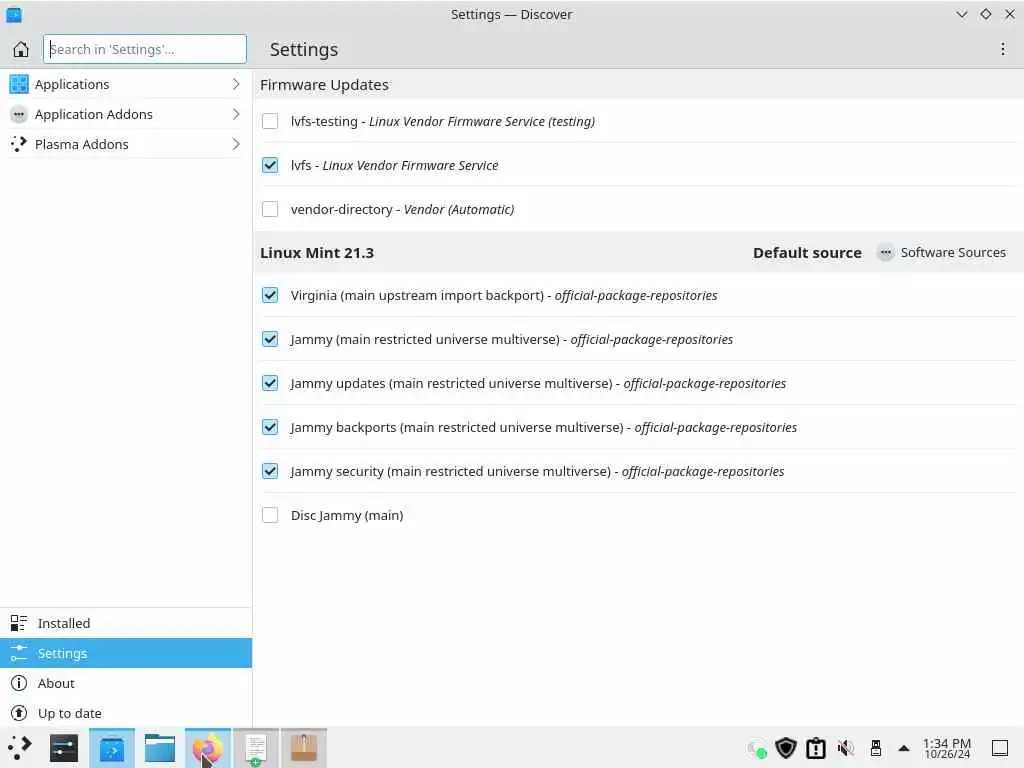
Task: Click the network status tray icon
Action: coord(757,749)
